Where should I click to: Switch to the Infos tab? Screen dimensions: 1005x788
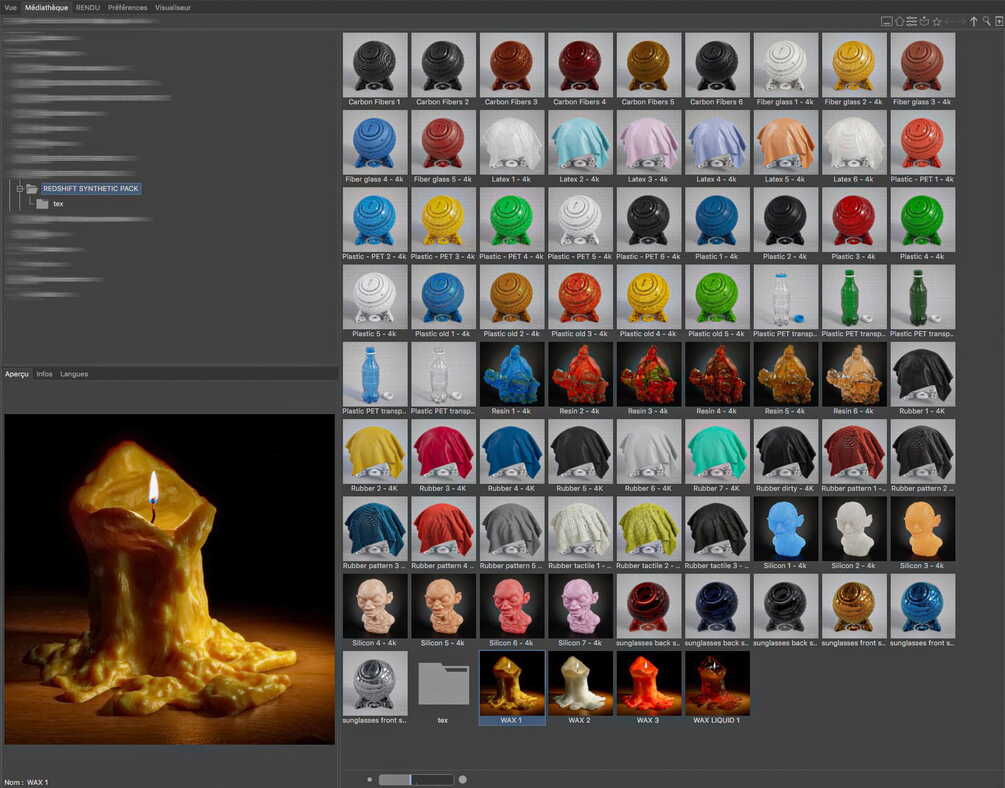(x=44, y=374)
